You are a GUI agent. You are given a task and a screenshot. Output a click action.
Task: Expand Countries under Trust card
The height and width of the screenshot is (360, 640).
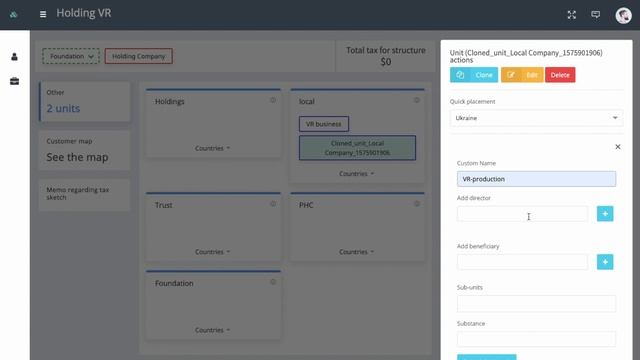coord(212,252)
